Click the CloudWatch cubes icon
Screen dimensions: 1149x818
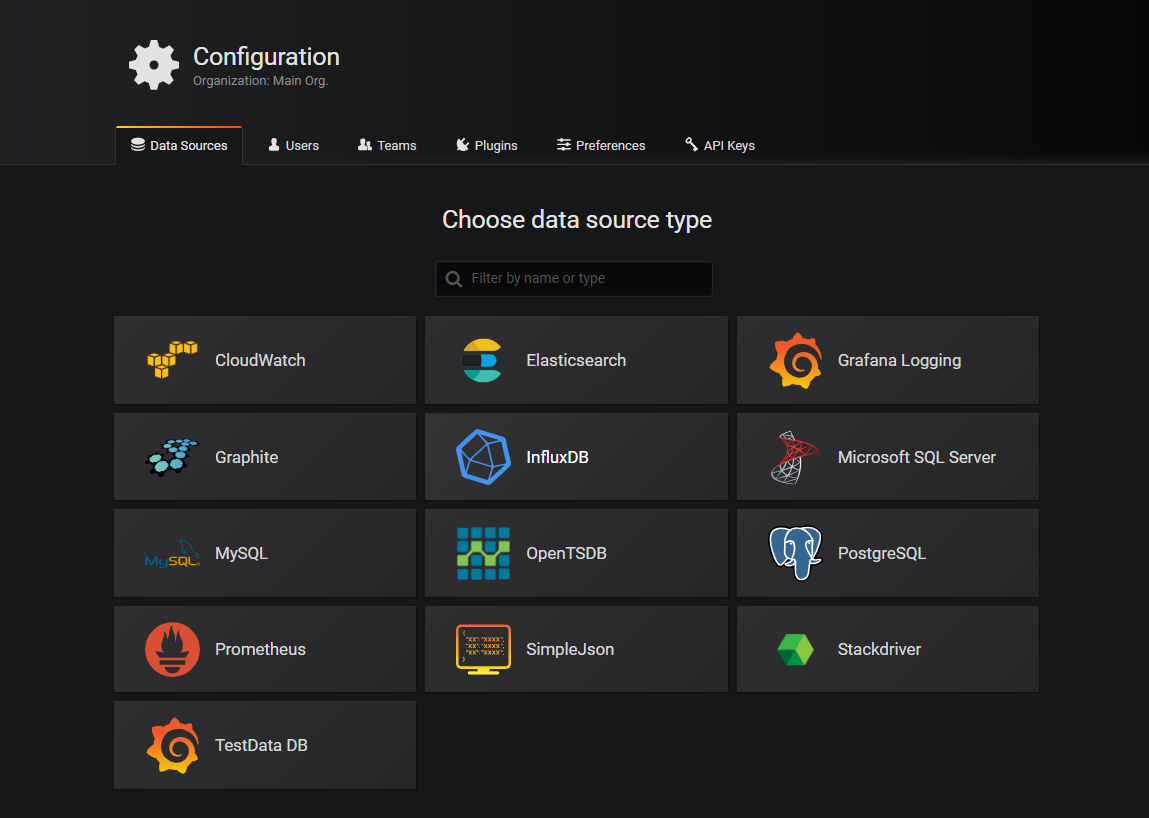tap(172, 360)
